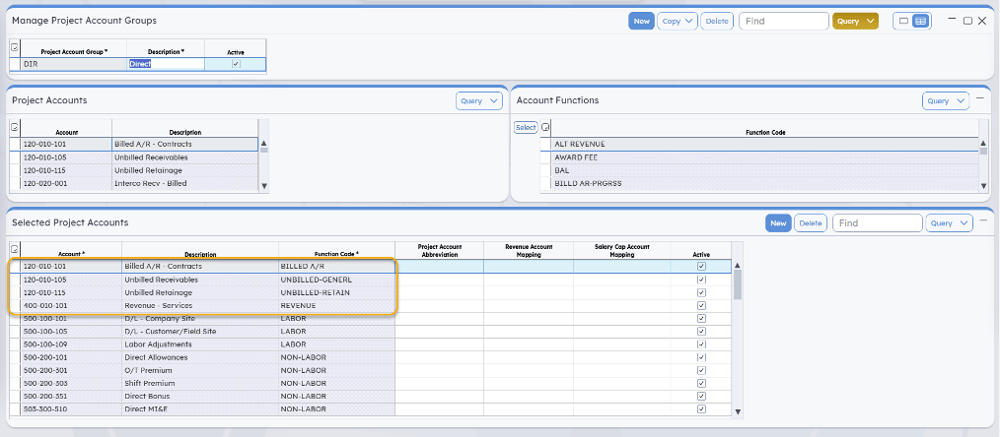Select Direct Bonus description cell
The width and height of the screenshot is (1000, 437).
(x=200, y=396)
